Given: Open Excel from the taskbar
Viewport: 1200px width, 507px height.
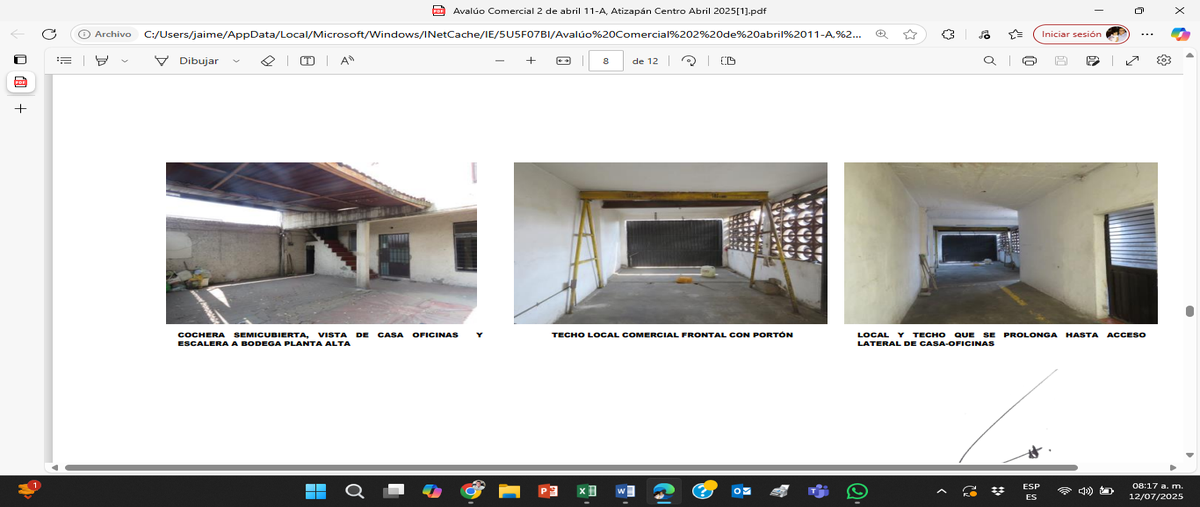Looking at the screenshot, I should 587,491.
